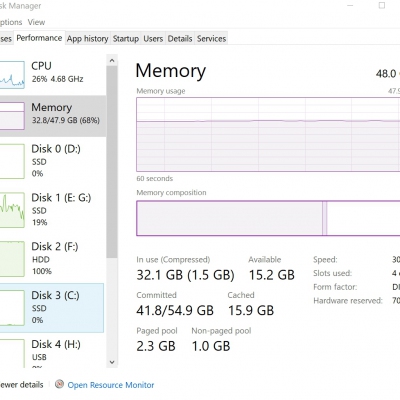
Task: Go to the Details tab
Action: coord(180,39)
